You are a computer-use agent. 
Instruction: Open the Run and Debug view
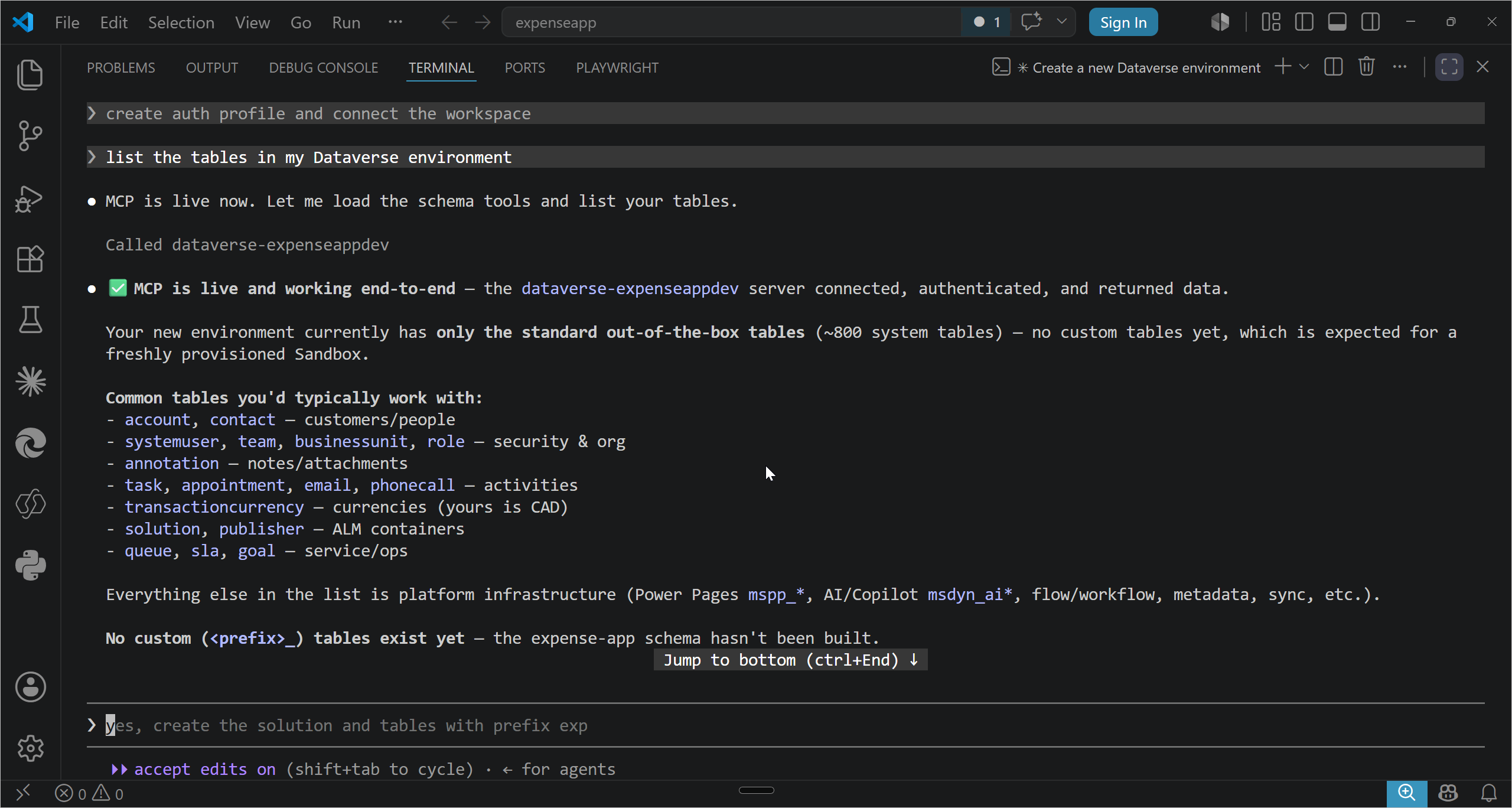30,198
